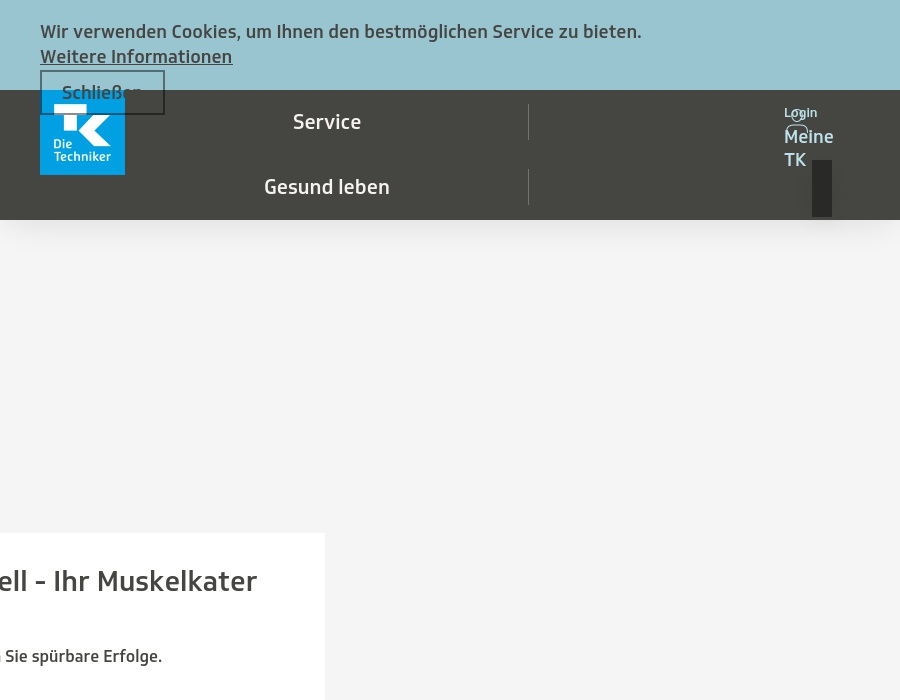
Task: Click the dark collapsed panel icon below Meine TK
Action: 821,188
